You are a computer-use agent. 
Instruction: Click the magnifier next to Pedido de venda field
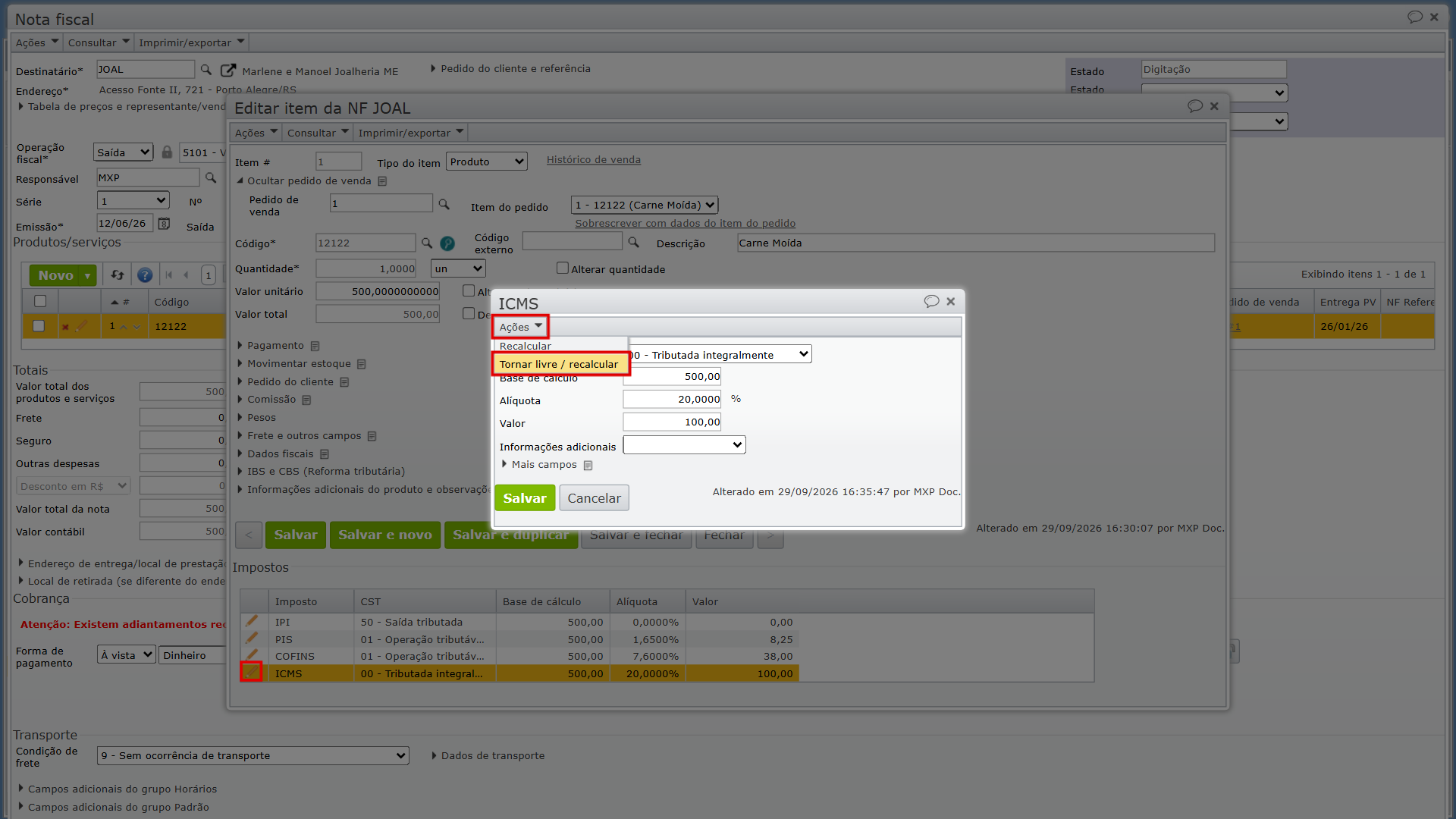(x=444, y=204)
